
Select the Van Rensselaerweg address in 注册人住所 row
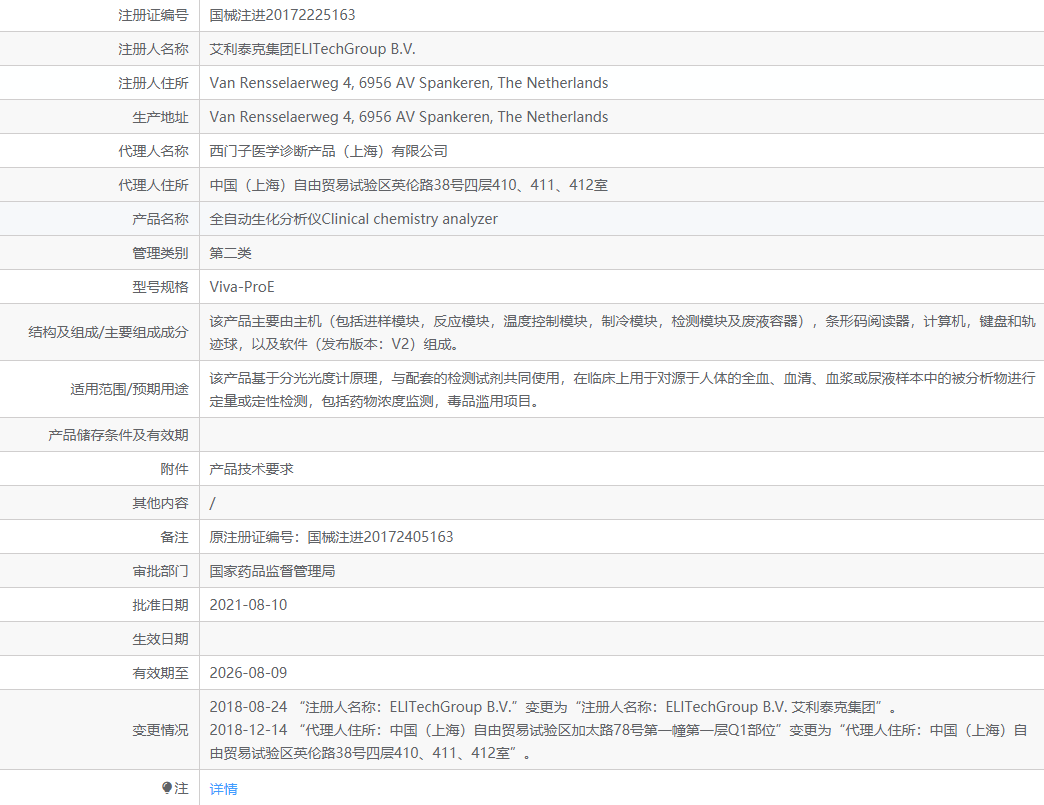click(x=409, y=83)
